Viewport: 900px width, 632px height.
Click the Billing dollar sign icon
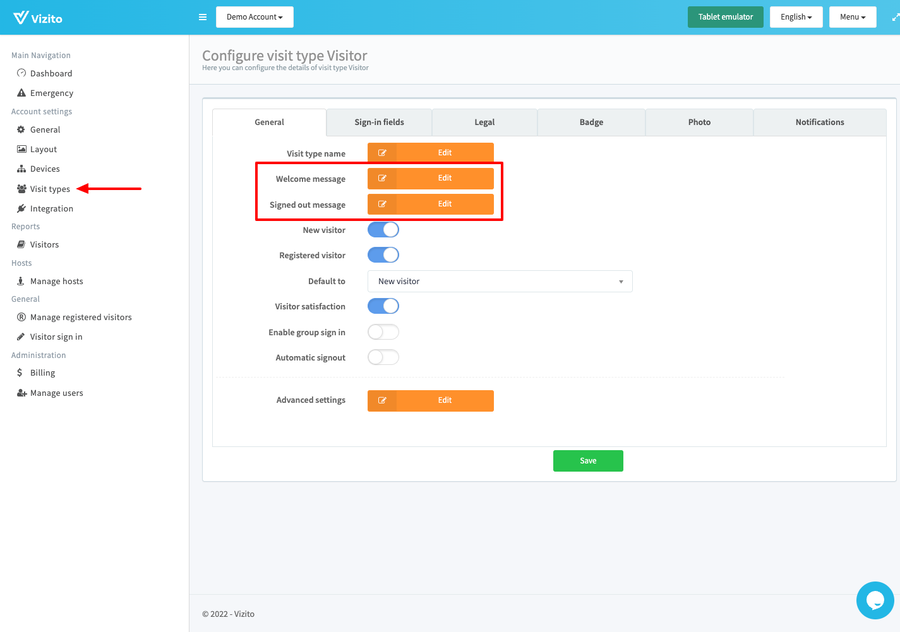click(21, 373)
